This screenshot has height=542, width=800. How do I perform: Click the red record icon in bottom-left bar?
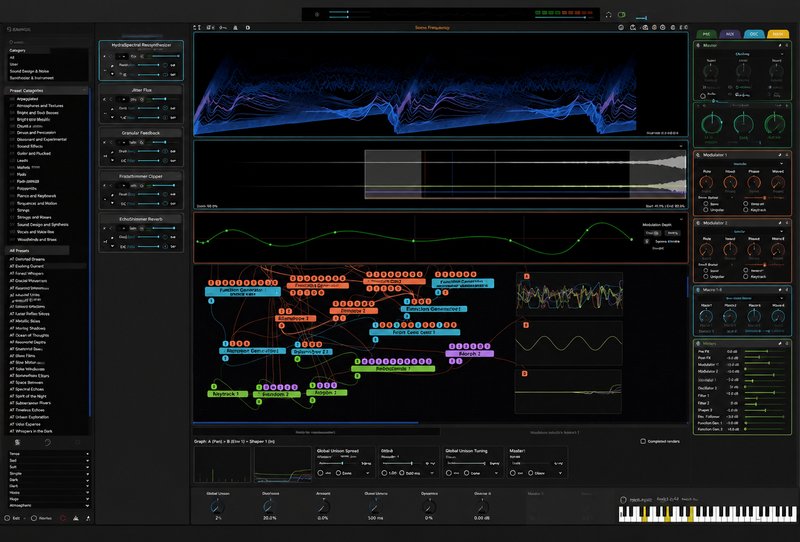click(x=63, y=518)
